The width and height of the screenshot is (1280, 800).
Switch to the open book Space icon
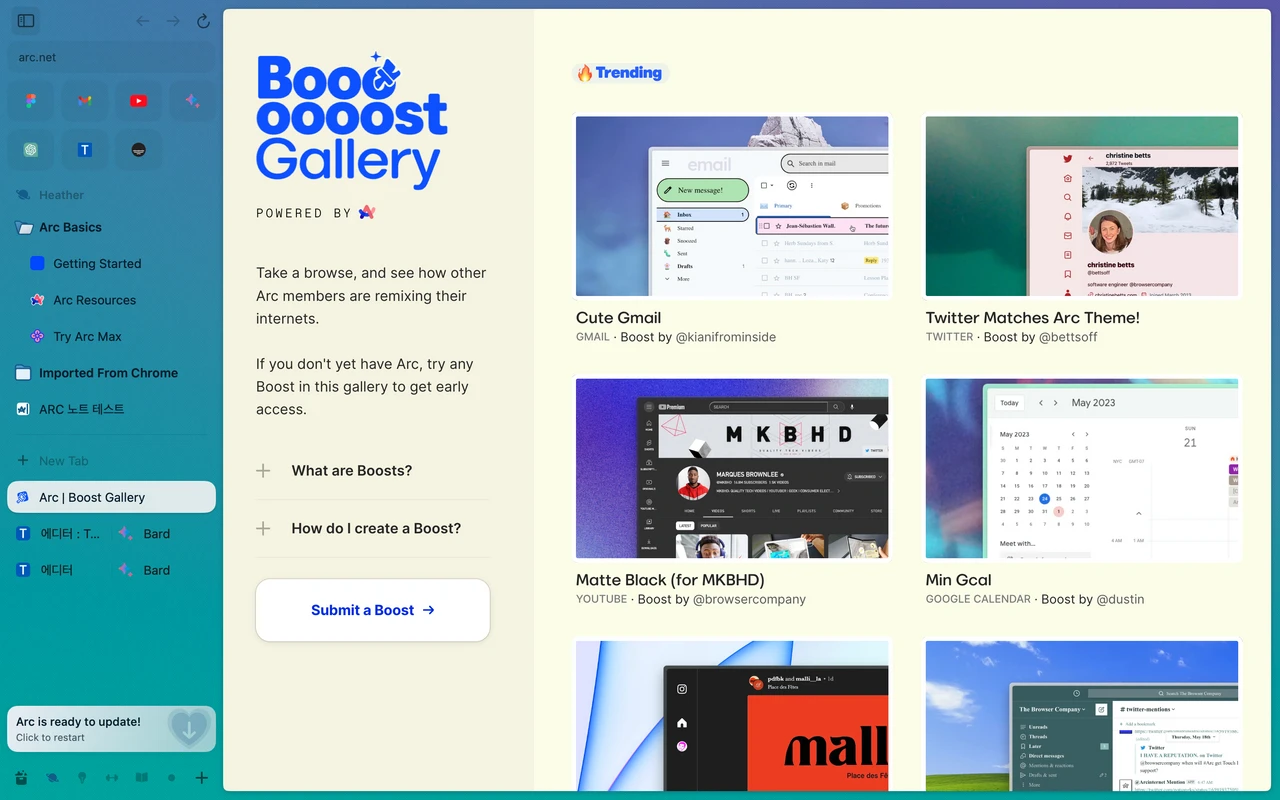[142, 778]
